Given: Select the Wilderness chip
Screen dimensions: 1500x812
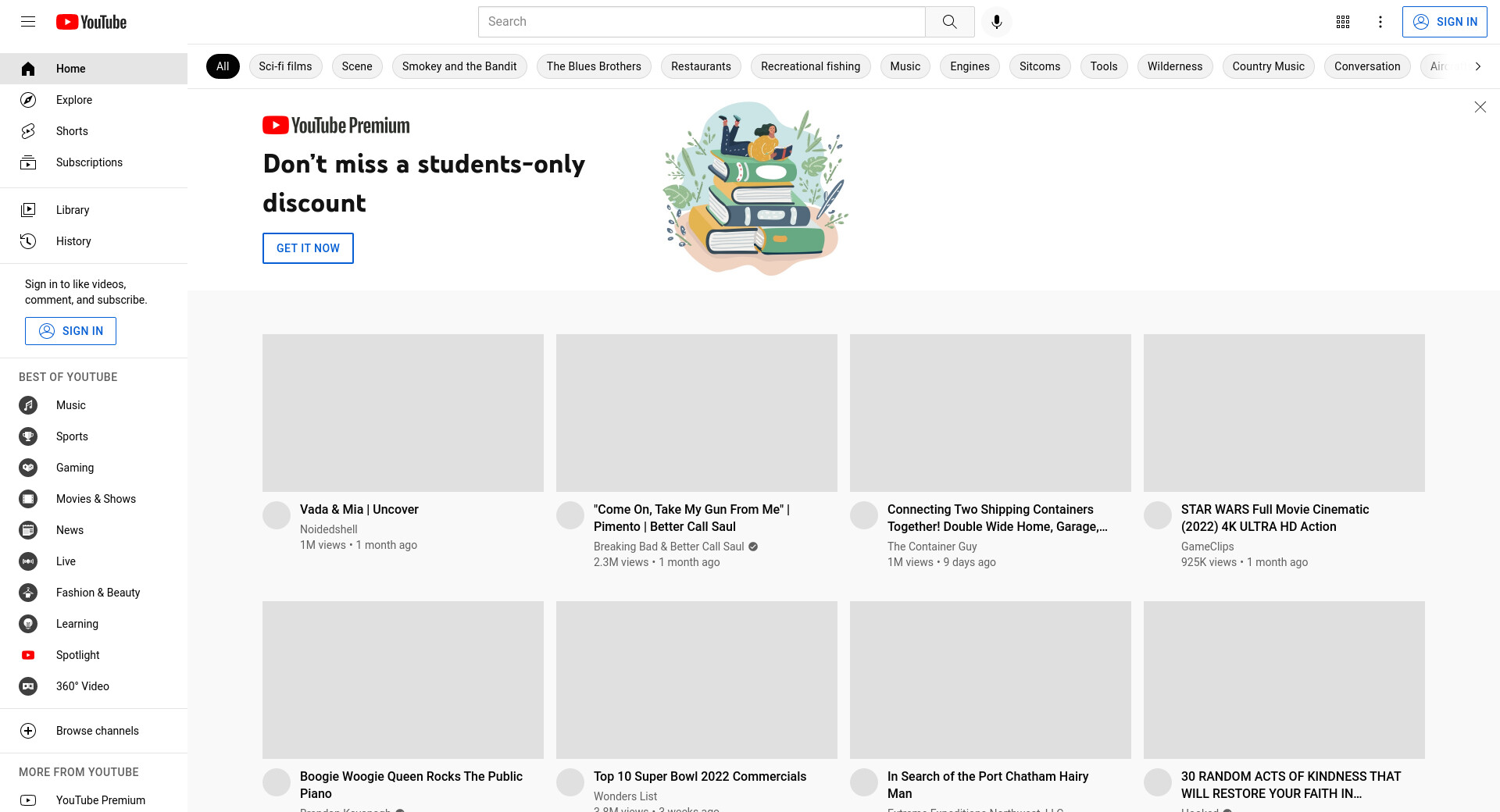Looking at the screenshot, I should [1175, 66].
